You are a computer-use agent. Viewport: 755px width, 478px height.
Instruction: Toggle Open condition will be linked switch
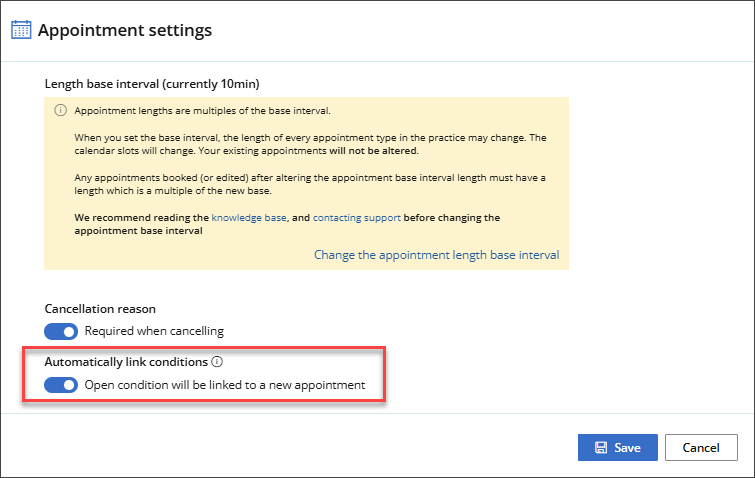coord(61,385)
